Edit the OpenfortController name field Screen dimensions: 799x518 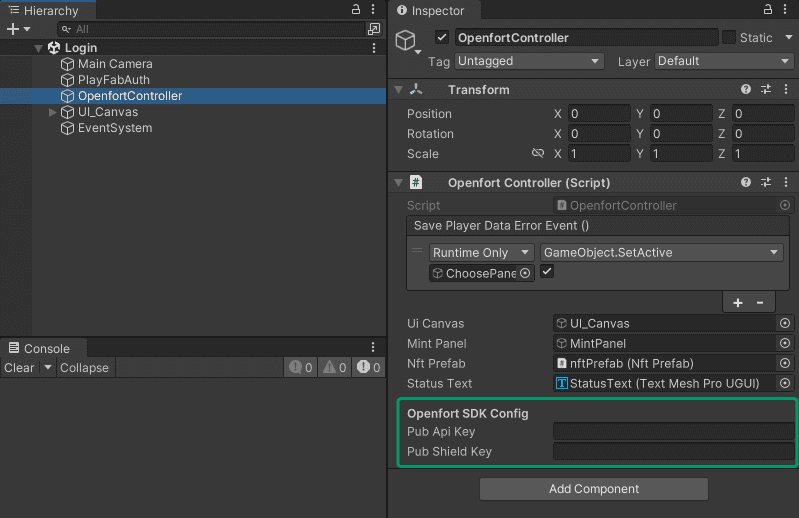point(587,38)
